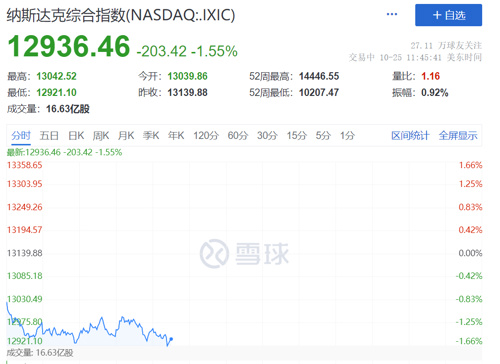Add index to watchlist with 自选 button

coord(448,15)
